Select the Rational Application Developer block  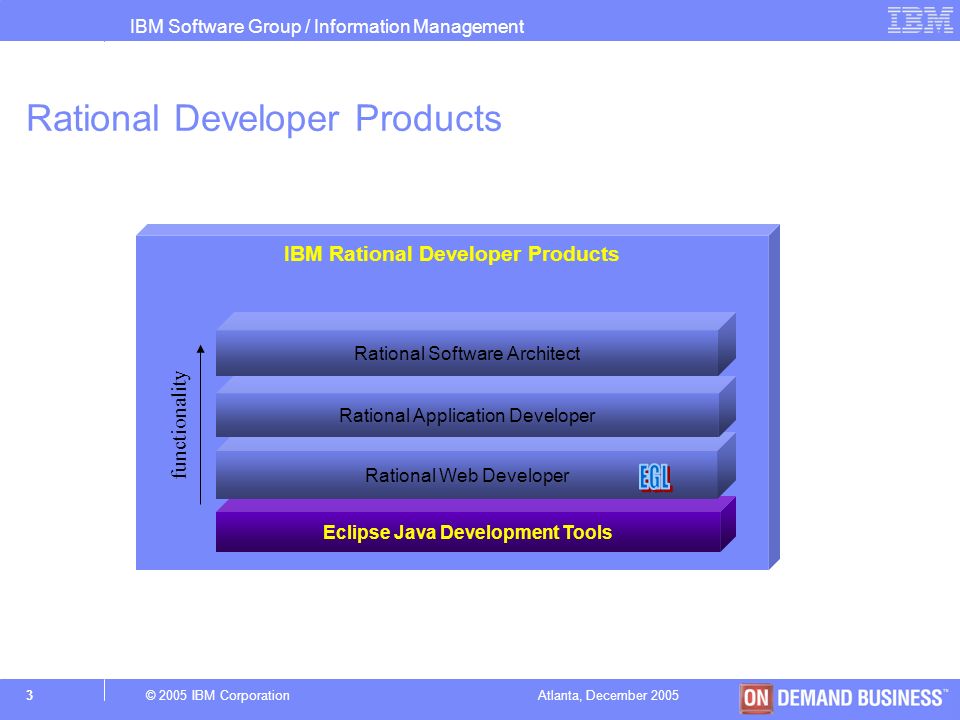tap(476, 407)
